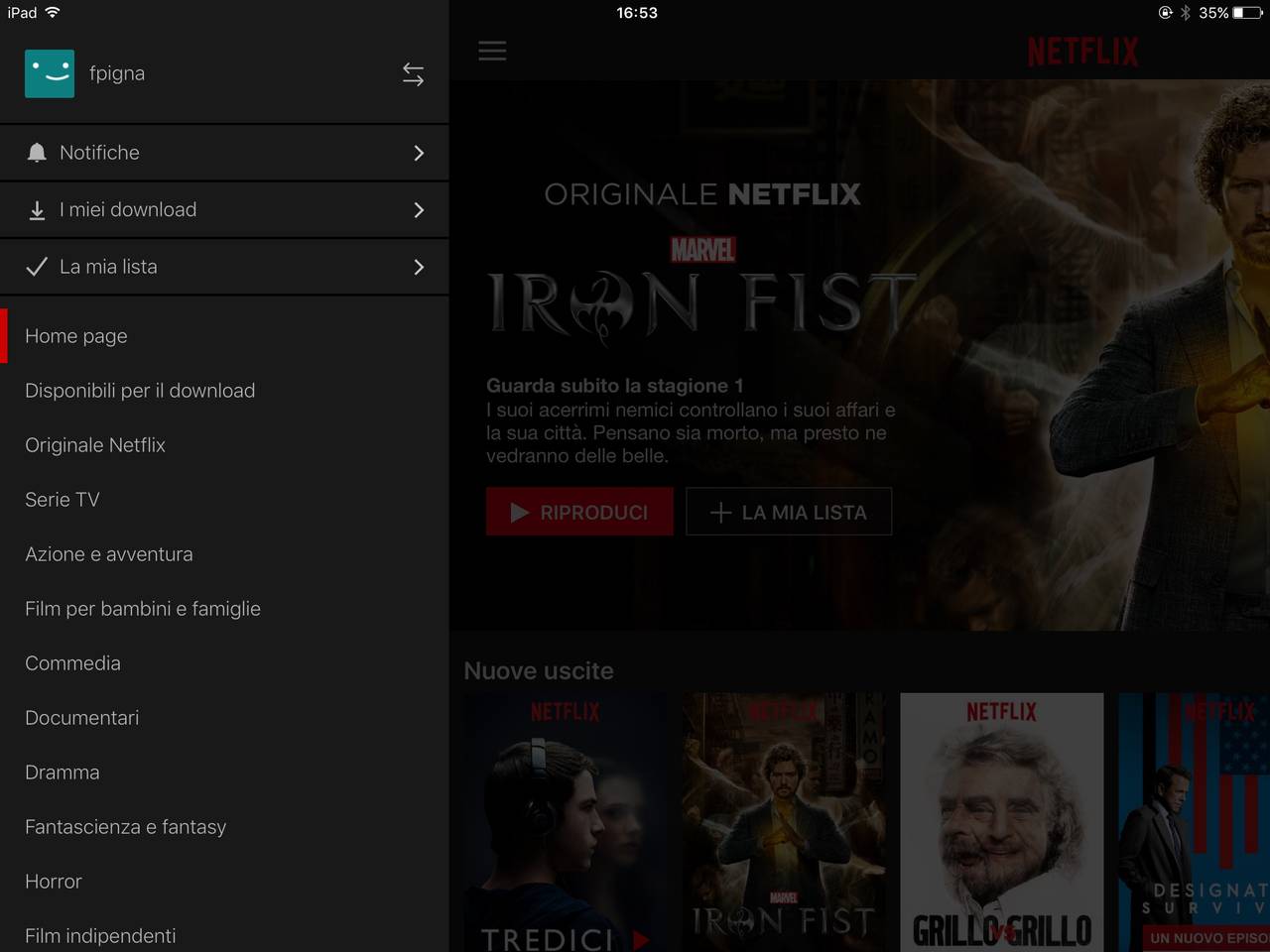
Task: Open the Horror category
Action: 224,882
